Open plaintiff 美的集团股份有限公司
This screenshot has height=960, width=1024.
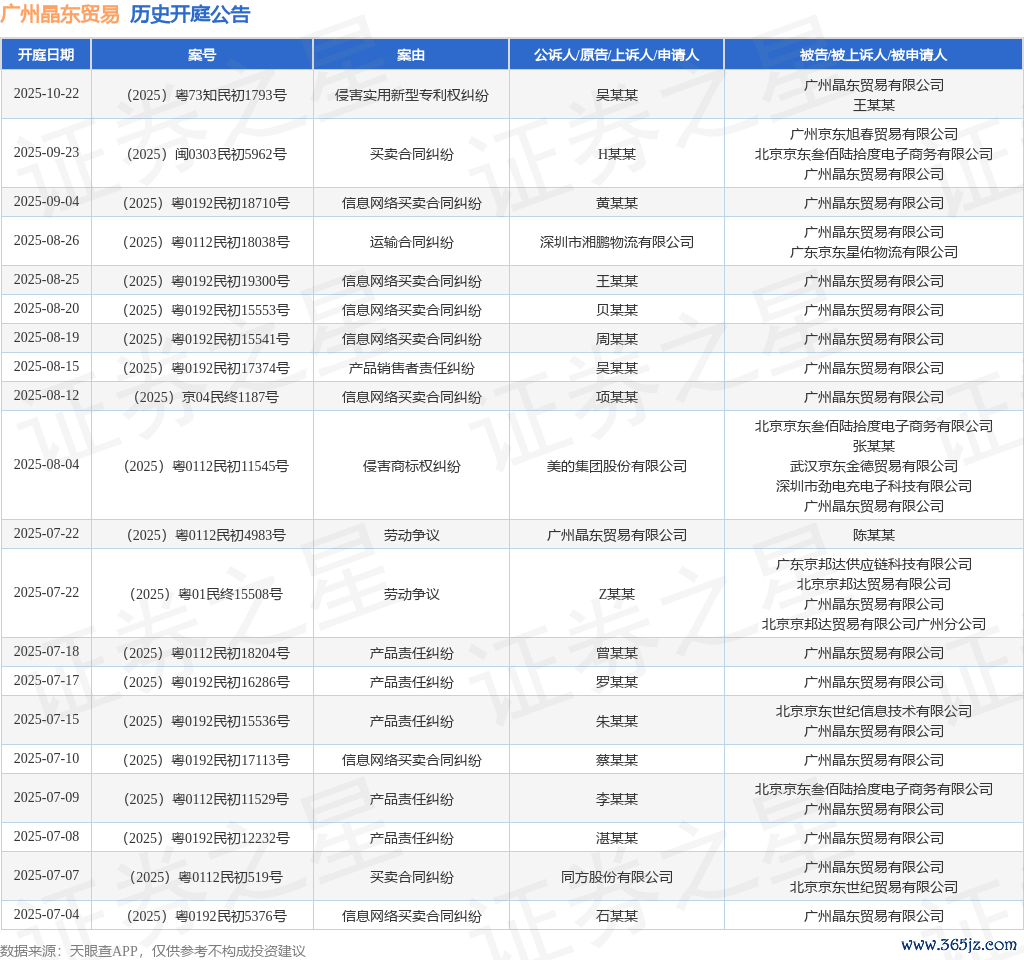[616, 466]
